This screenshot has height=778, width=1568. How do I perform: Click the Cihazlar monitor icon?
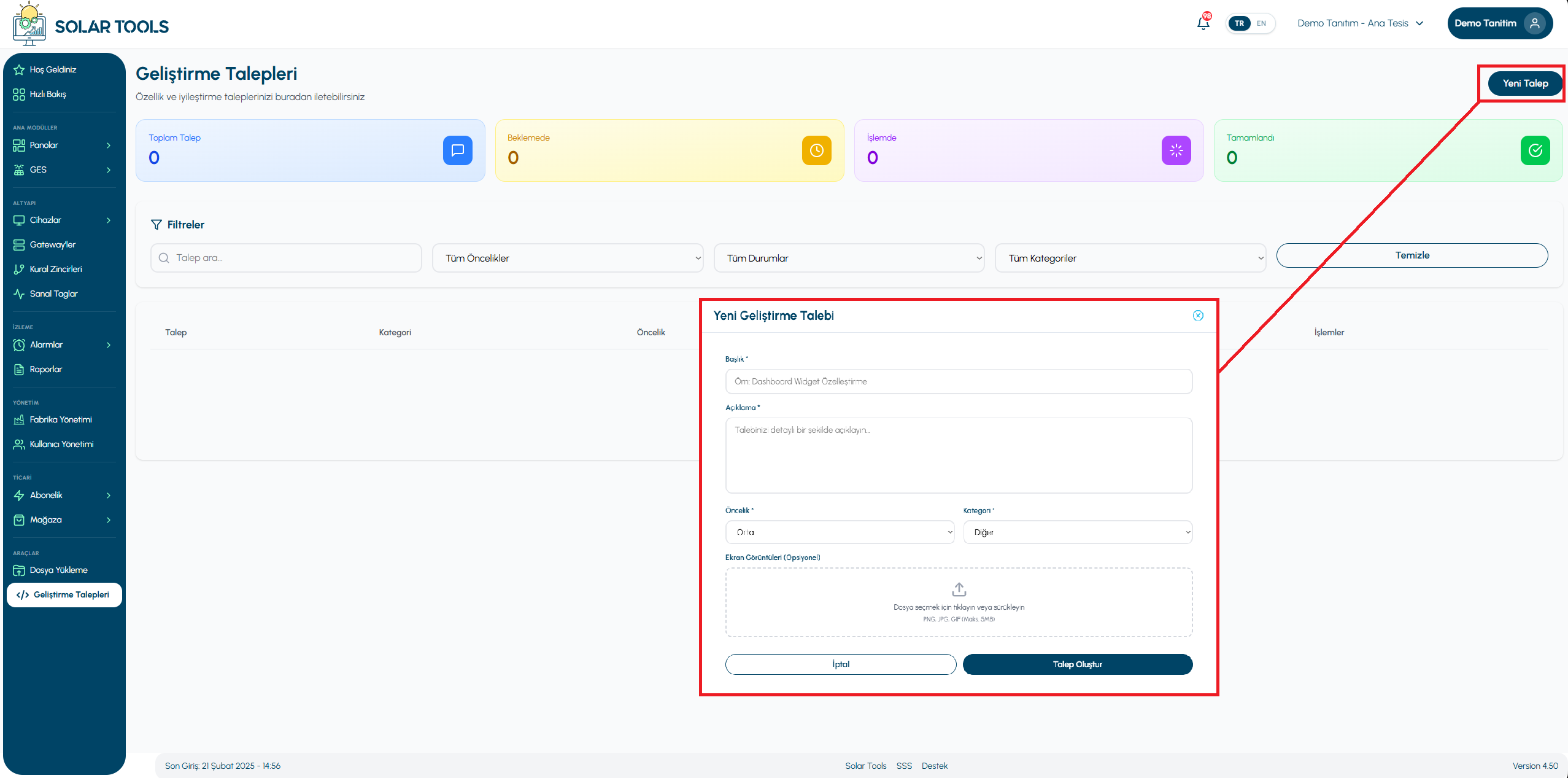pos(19,220)
